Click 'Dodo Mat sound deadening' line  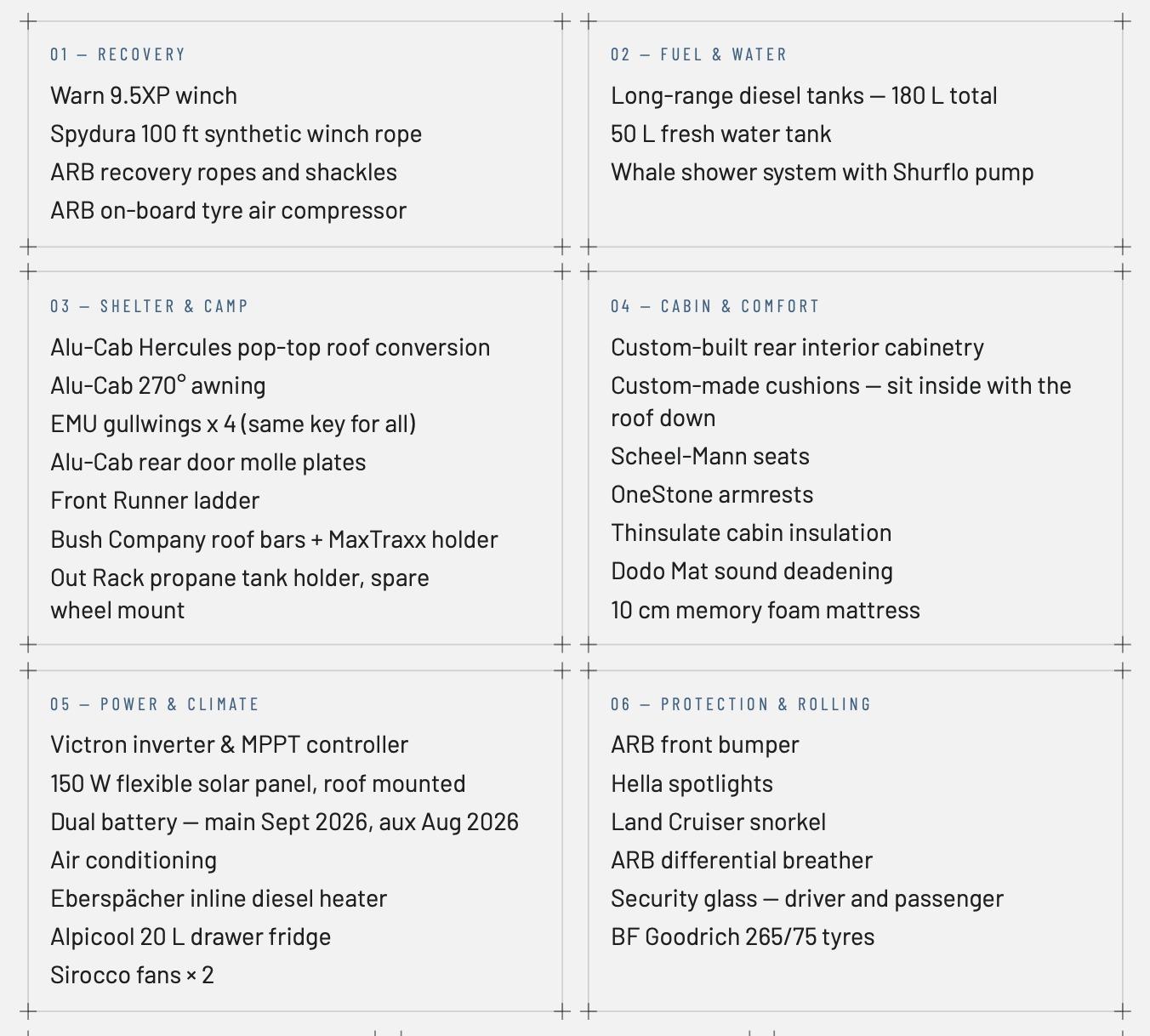coord(752,572)
